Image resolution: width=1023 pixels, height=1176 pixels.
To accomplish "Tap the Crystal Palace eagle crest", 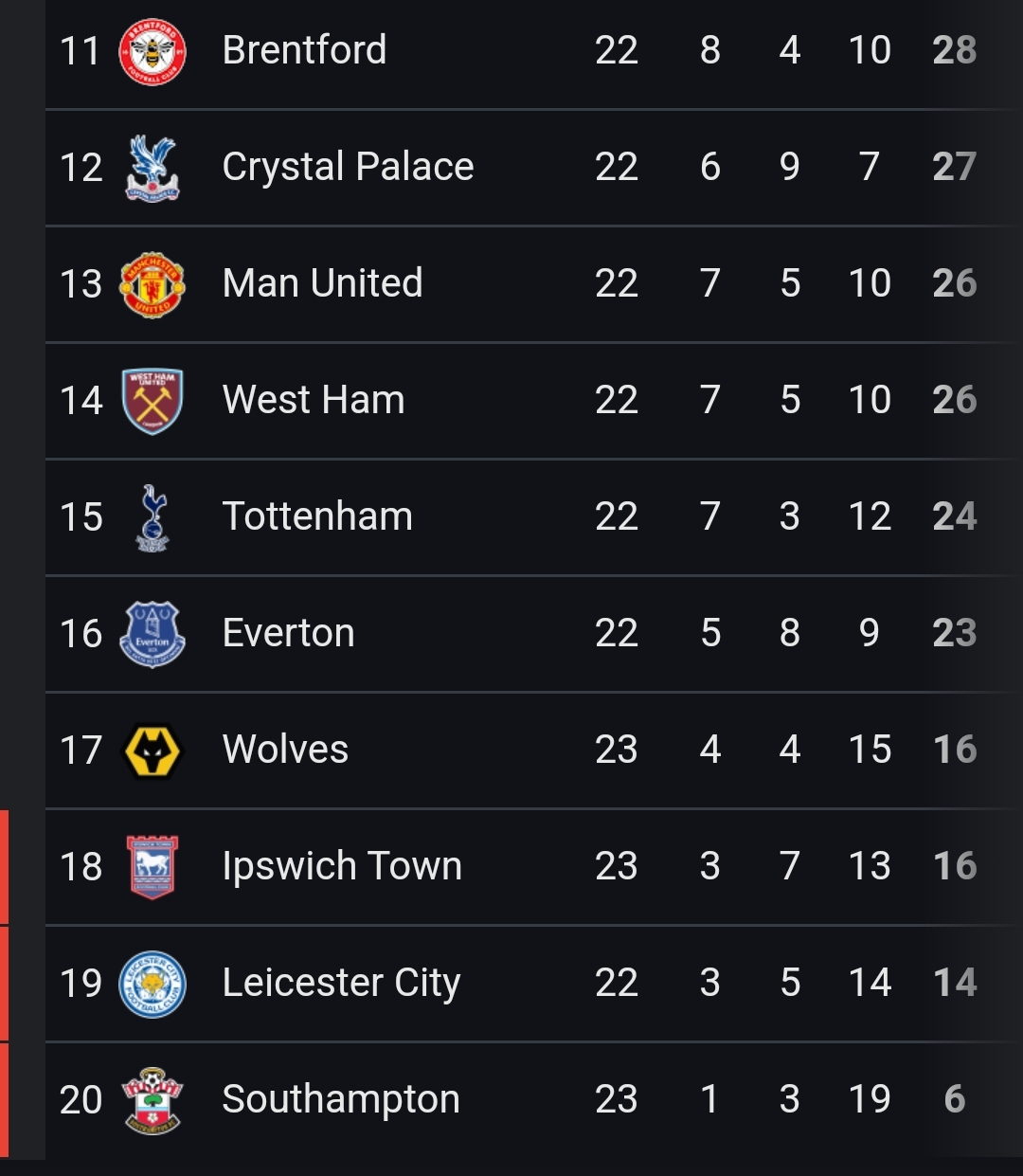I will coord(153,168).
